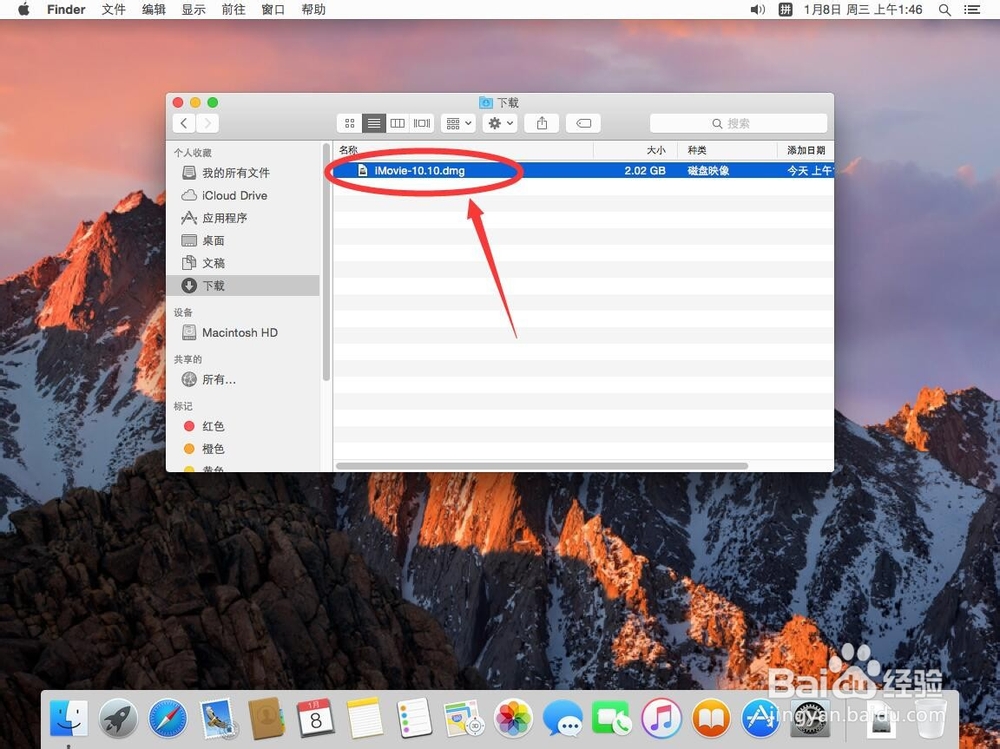Open iBooks from the Dock
Image resolution: width=1000 pixels, height=749 pixels.
(711, 718)
